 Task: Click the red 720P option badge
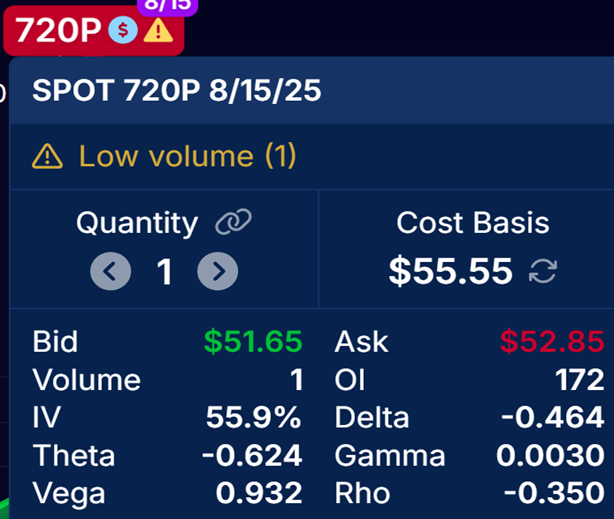[94, 31]
